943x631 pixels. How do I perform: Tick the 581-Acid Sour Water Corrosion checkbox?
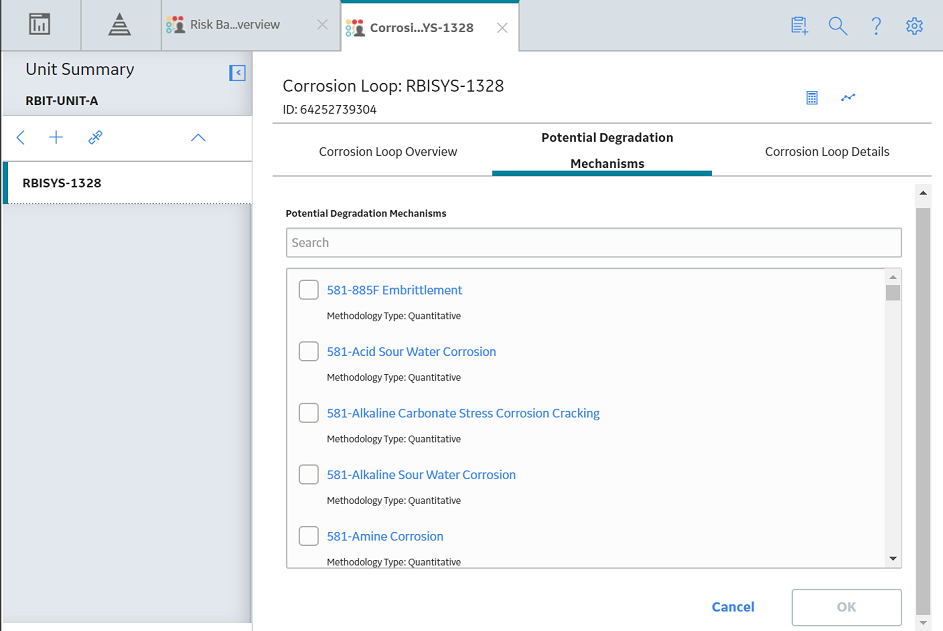pyautogui.click(x=309, y=351)
